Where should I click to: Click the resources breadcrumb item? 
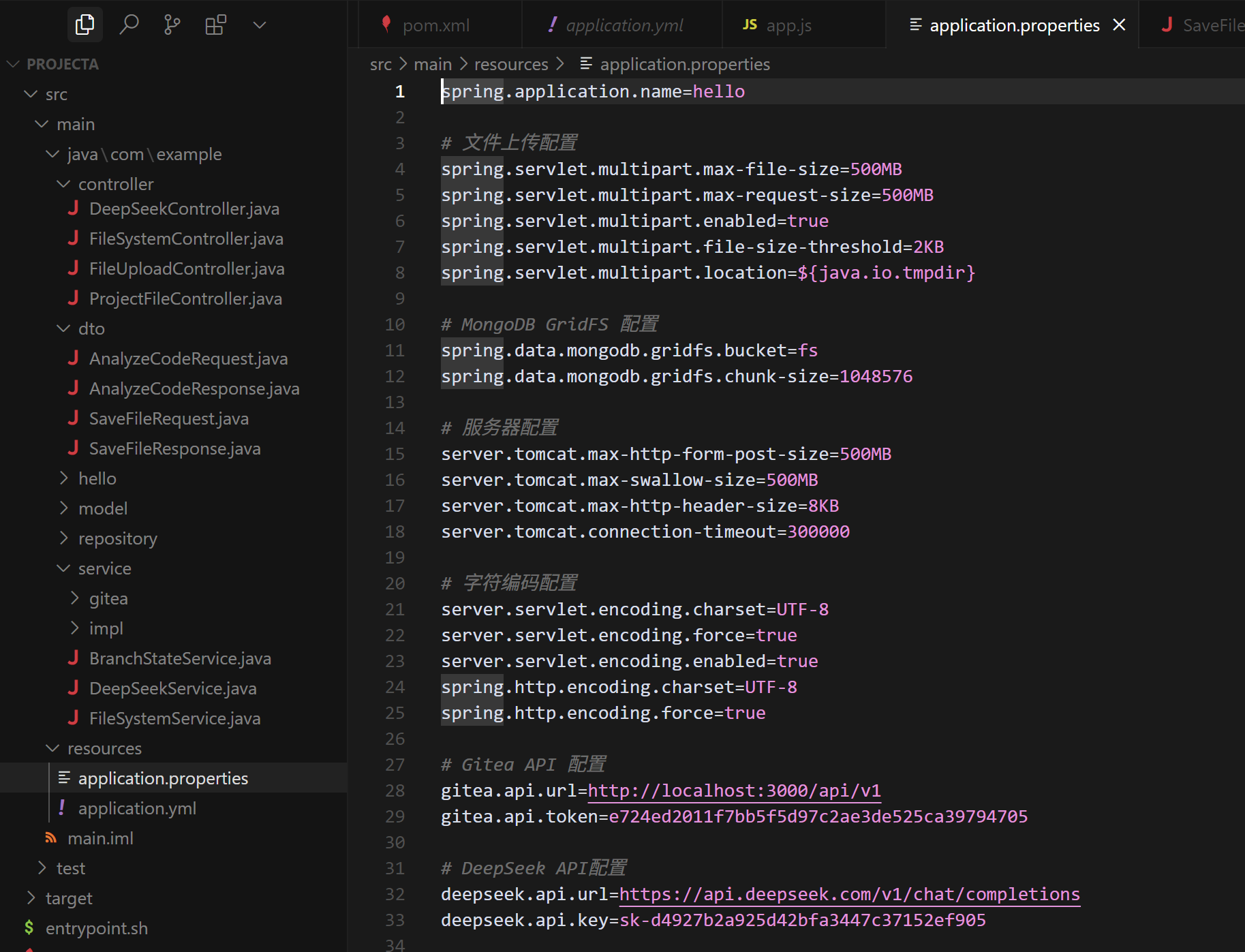511,63
